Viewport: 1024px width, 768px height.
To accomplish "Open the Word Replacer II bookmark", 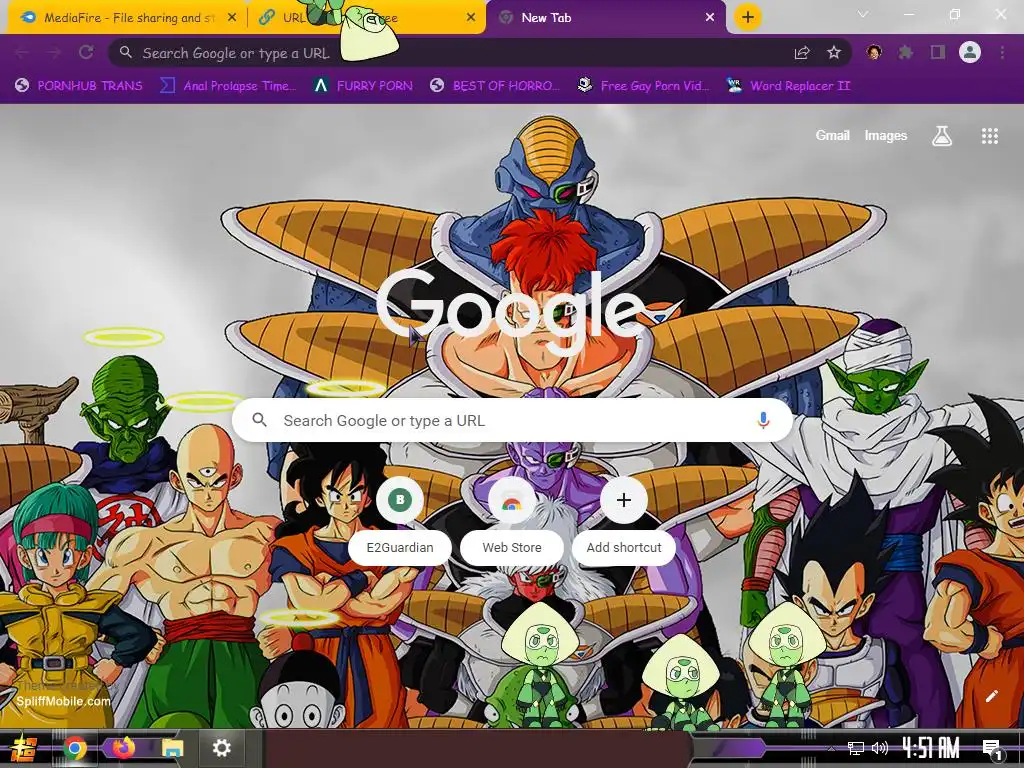I will click(789, 86).
